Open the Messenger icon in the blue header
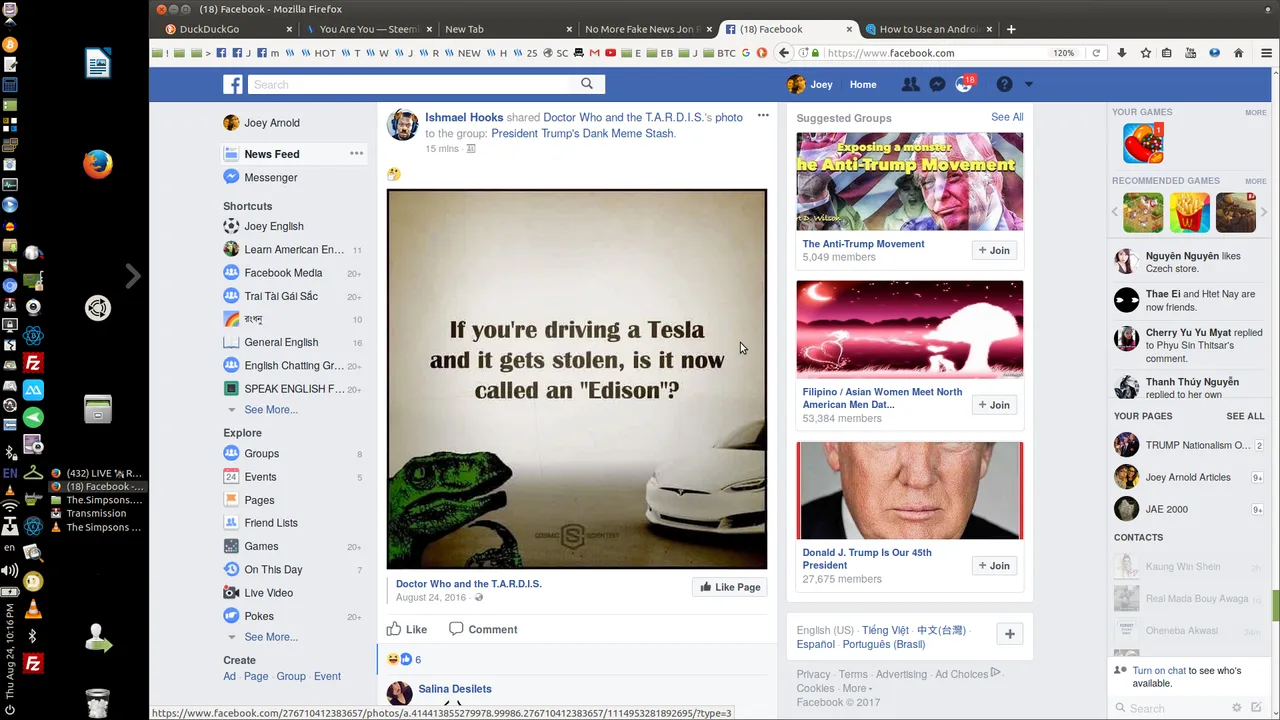This screenshot has height=720, width=1280. click(937, 85)
